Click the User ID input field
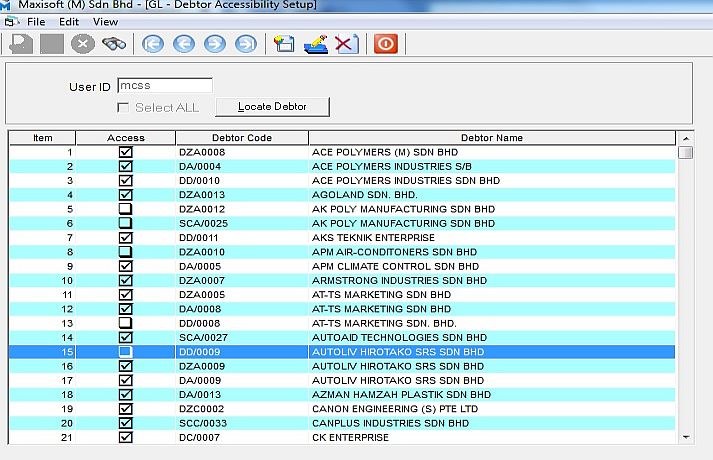The image size is (713, 460). click(165, 86)
